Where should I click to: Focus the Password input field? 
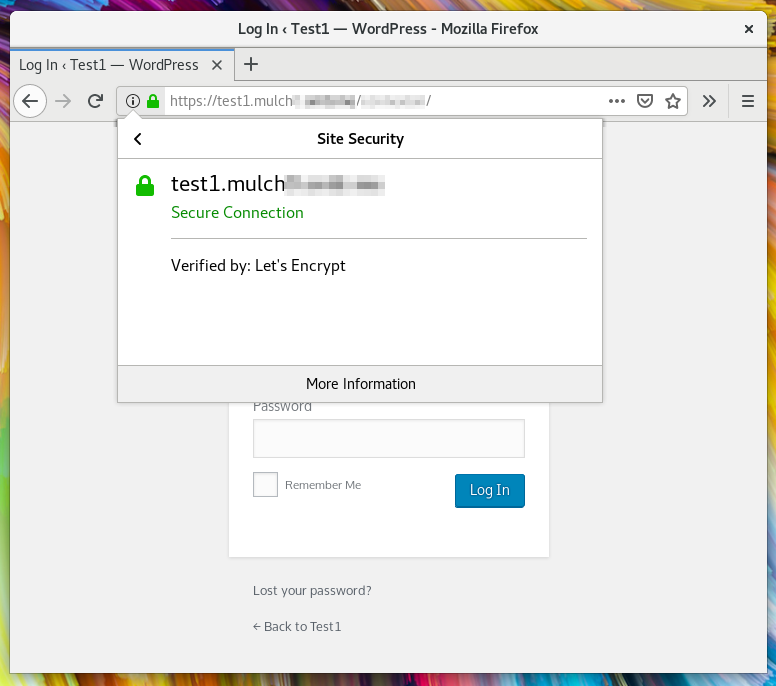coord(389,439)
